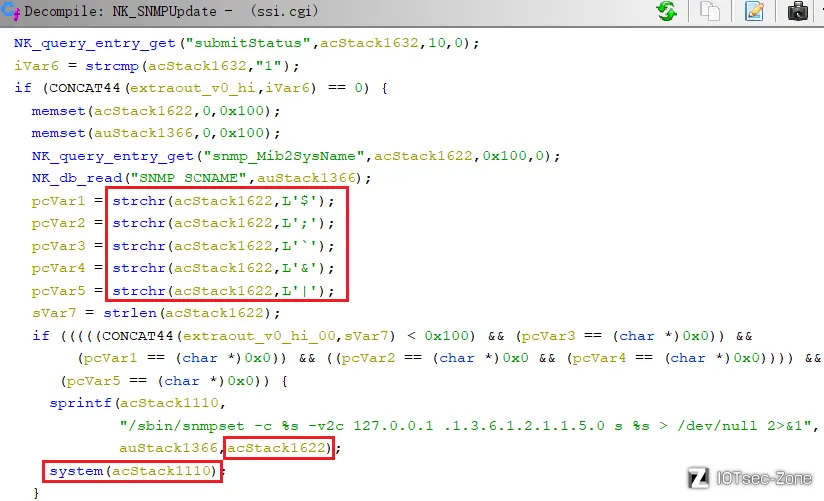Click strchr call searching for '&'
Image resolution: width=824 pixels, height=501 pixels.
click(223, 268)
